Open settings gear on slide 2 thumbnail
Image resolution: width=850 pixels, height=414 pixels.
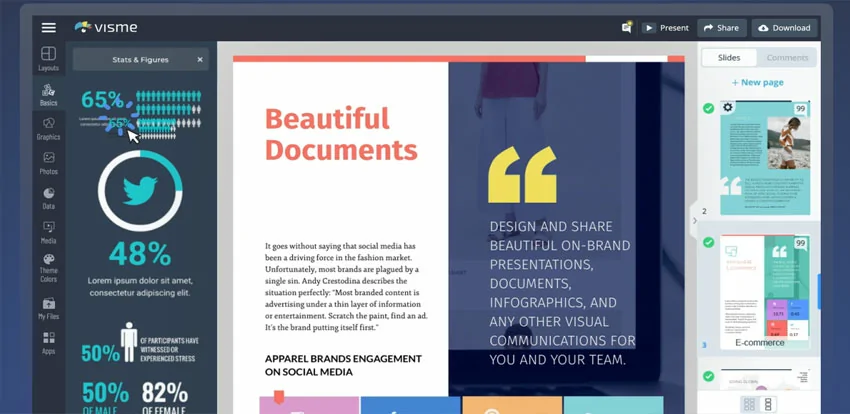pyautogui.click(x=728, y=108)
